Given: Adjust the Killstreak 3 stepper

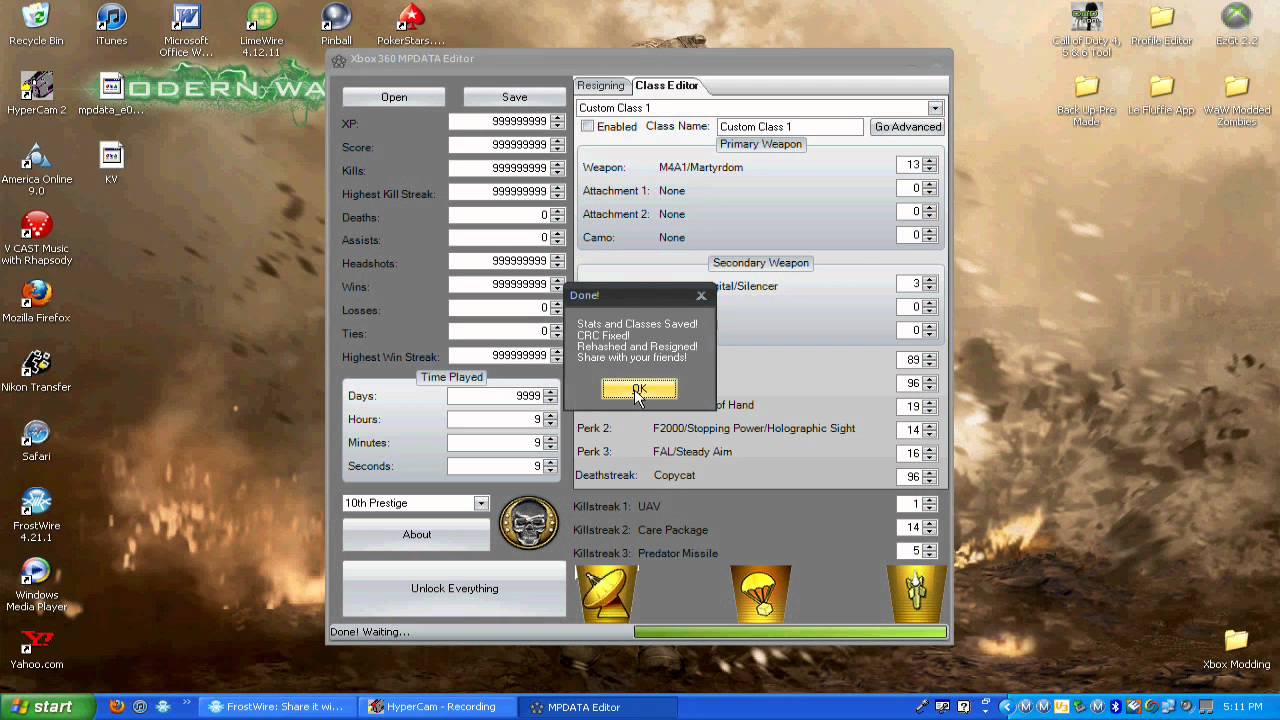Looking at the screenshot, I should (930, 551).
